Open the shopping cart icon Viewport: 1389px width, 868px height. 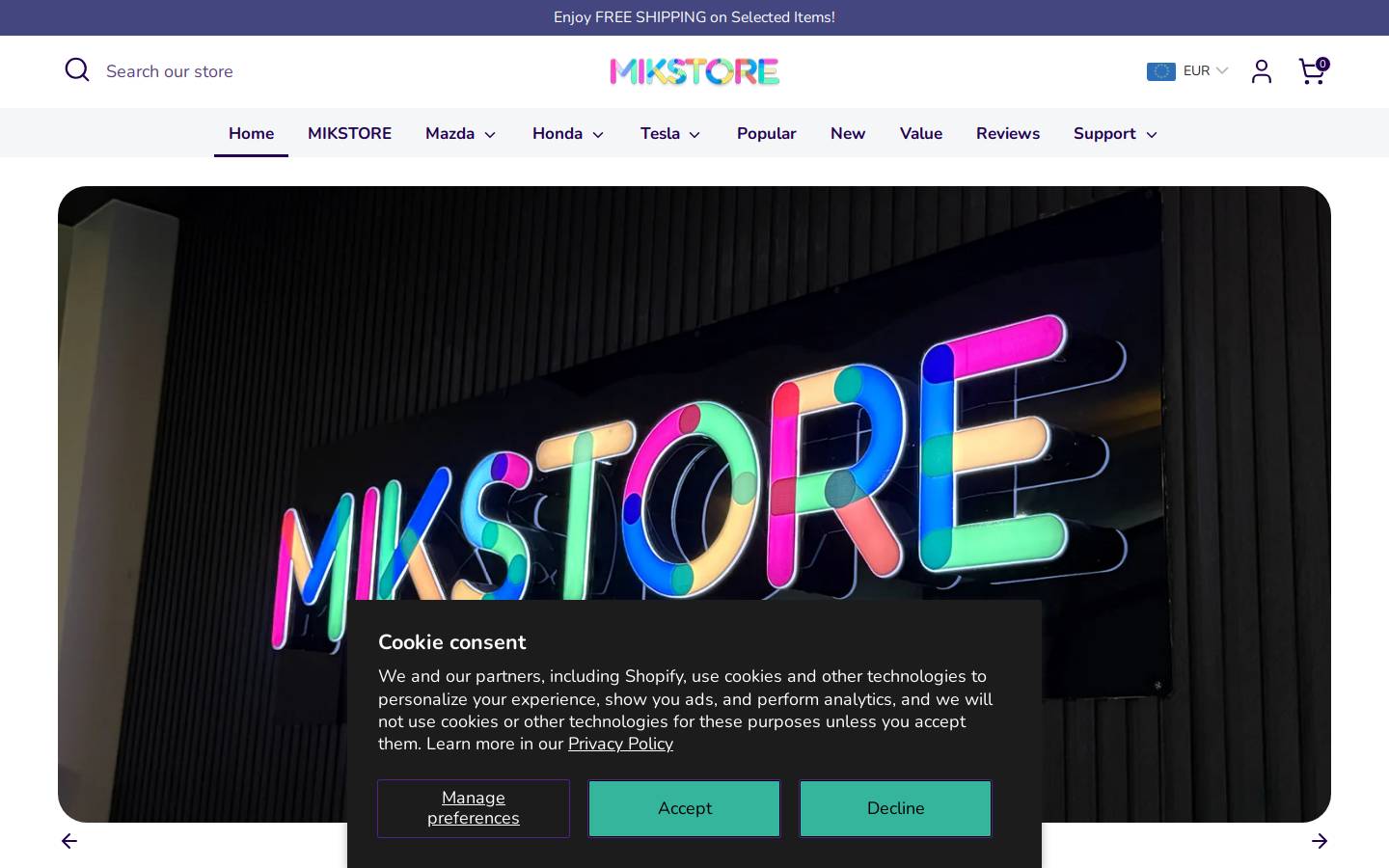[1313, 71]
